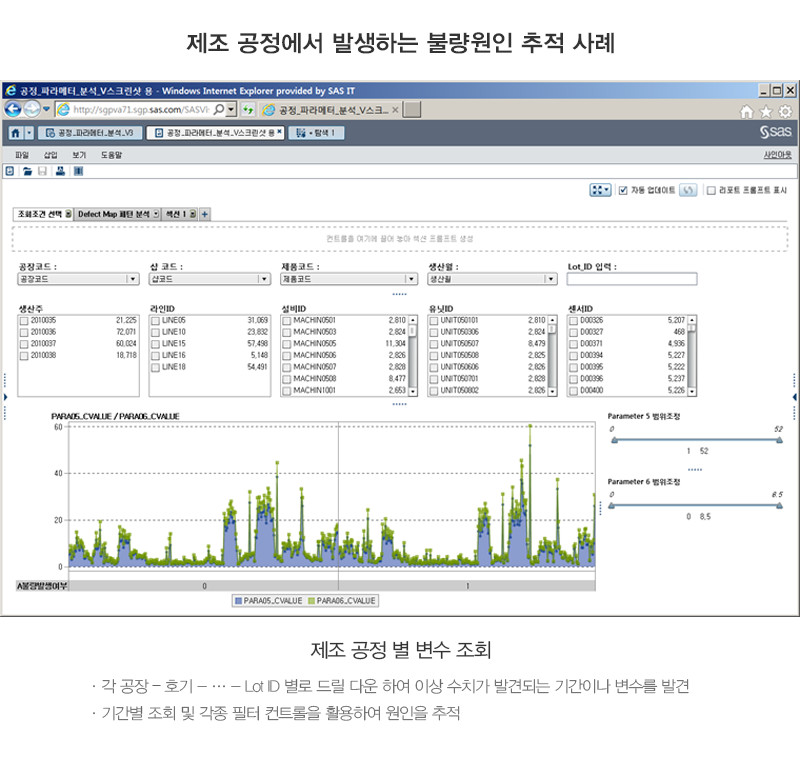
Task: Open the 파일 menu
Action: coord(22,155)
